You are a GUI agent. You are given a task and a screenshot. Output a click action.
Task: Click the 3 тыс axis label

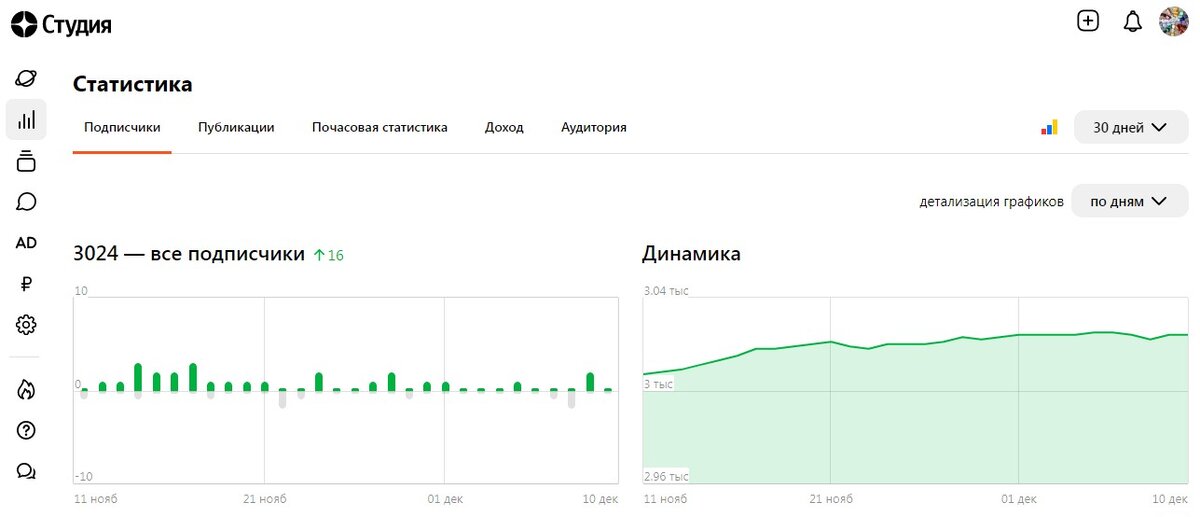(658, 384)
